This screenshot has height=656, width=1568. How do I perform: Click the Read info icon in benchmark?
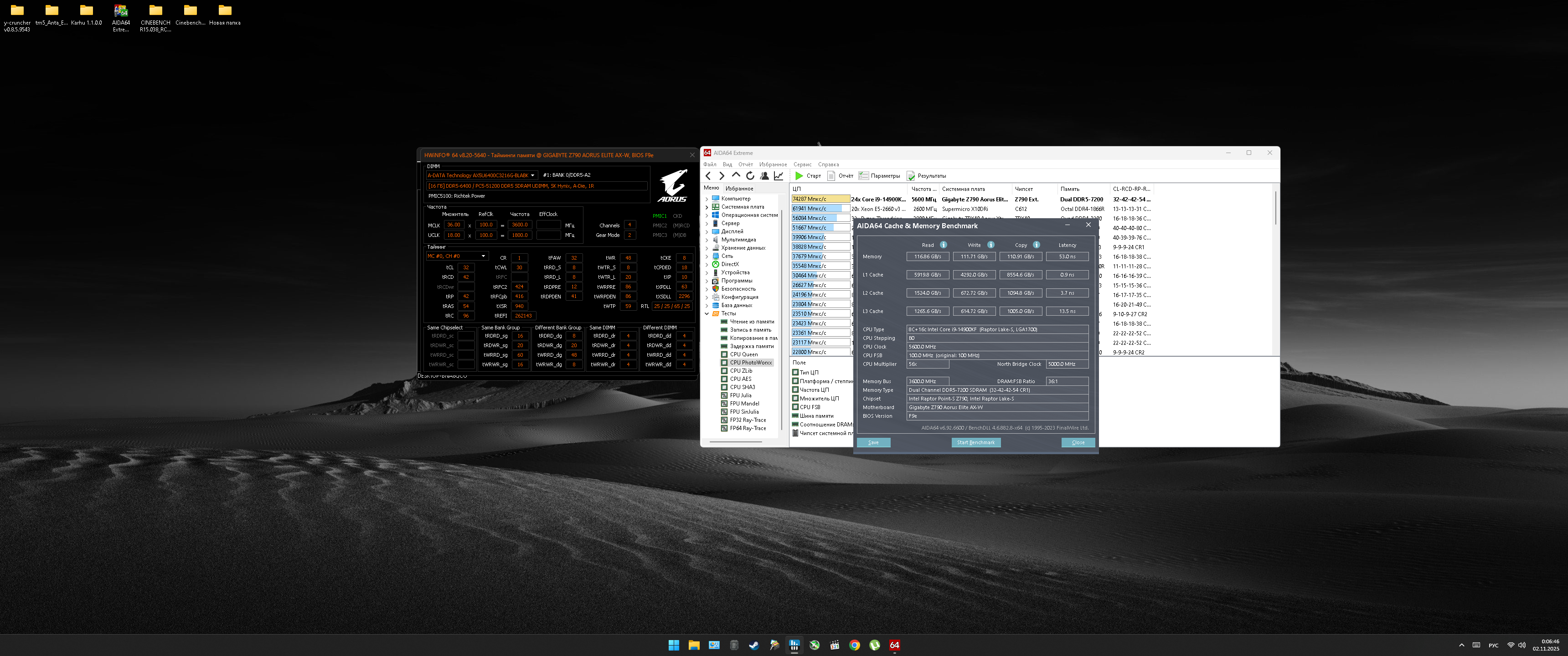click(x=943, y=245)
